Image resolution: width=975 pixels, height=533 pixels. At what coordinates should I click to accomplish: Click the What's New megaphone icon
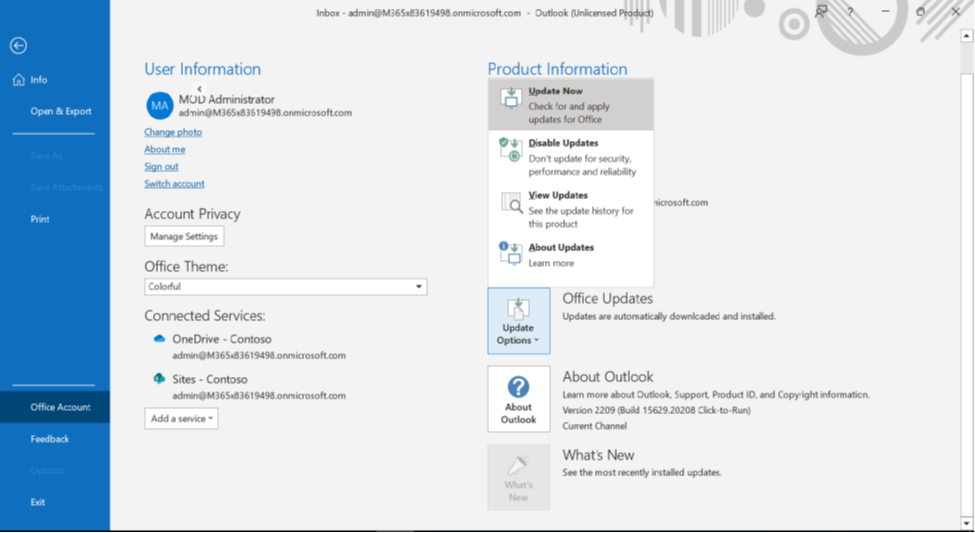(x=519, y=465)
